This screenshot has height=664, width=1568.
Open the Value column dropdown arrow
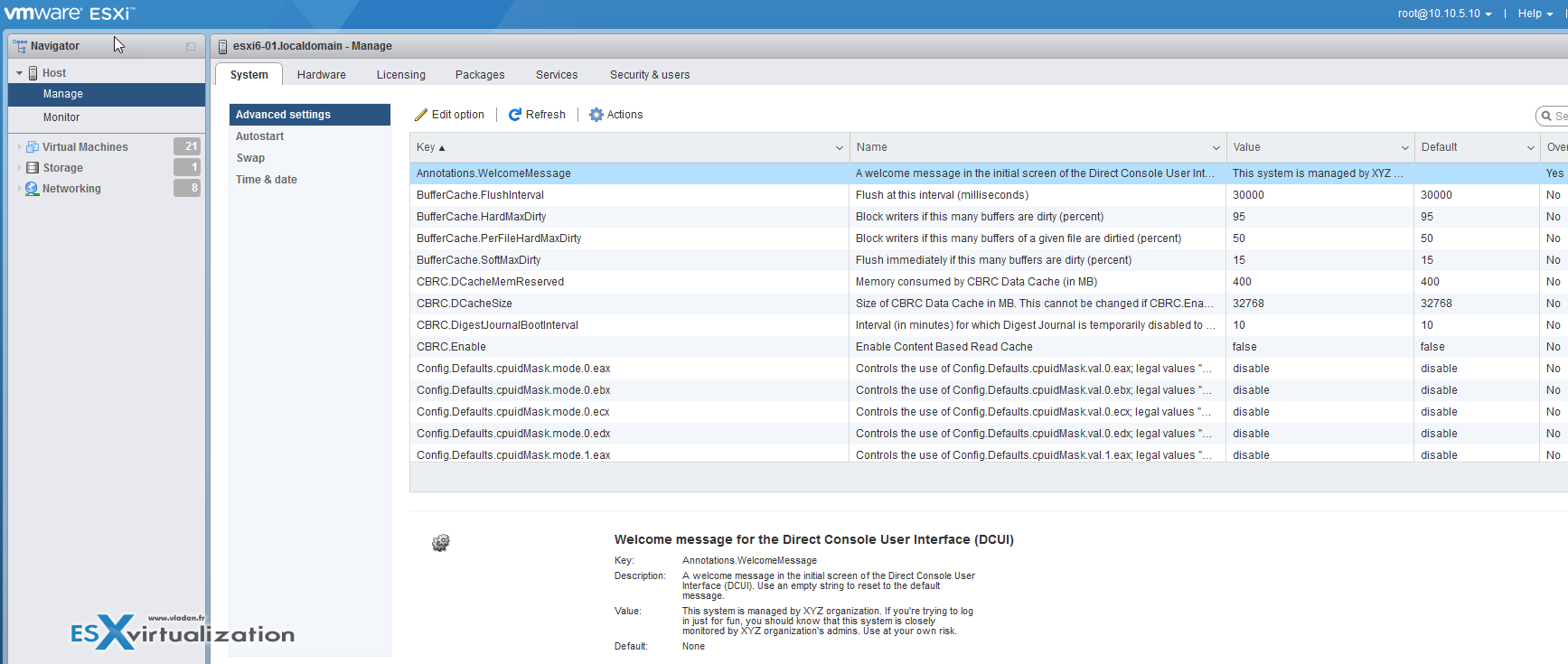tap(1404, 148)
